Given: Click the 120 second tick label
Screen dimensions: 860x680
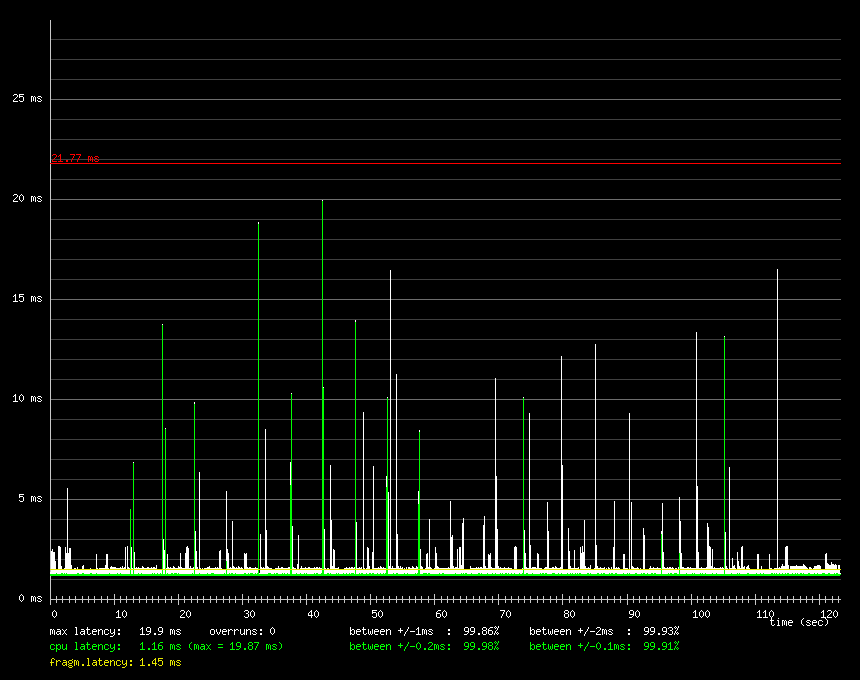Looking at the screenshot, I should coord(829,614).
